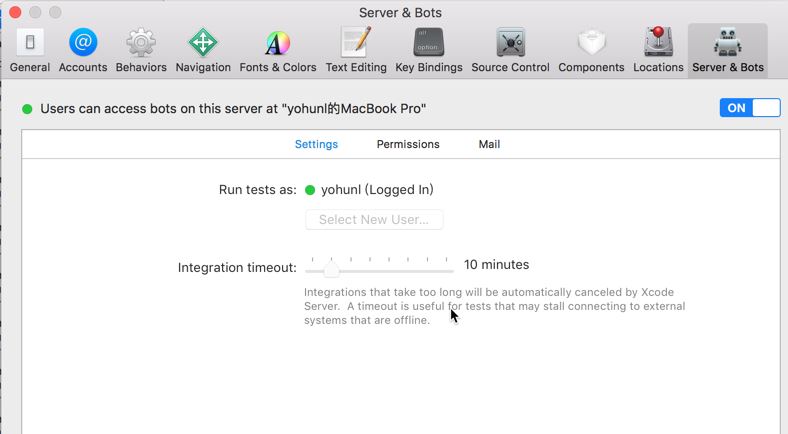Show the Components preferences pane

[591, 50]
